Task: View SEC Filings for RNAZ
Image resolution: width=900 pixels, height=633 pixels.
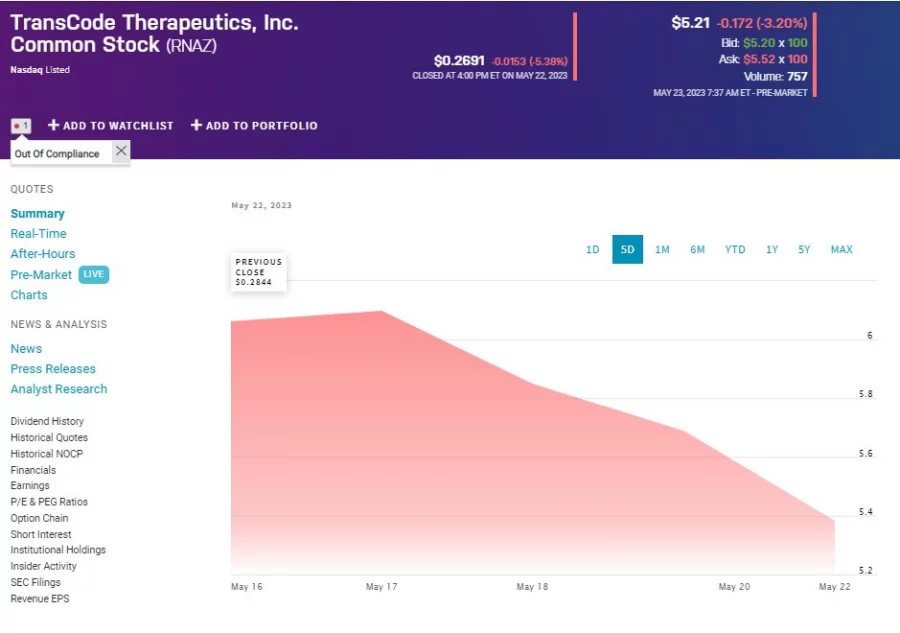Action: tap(35, 581)
